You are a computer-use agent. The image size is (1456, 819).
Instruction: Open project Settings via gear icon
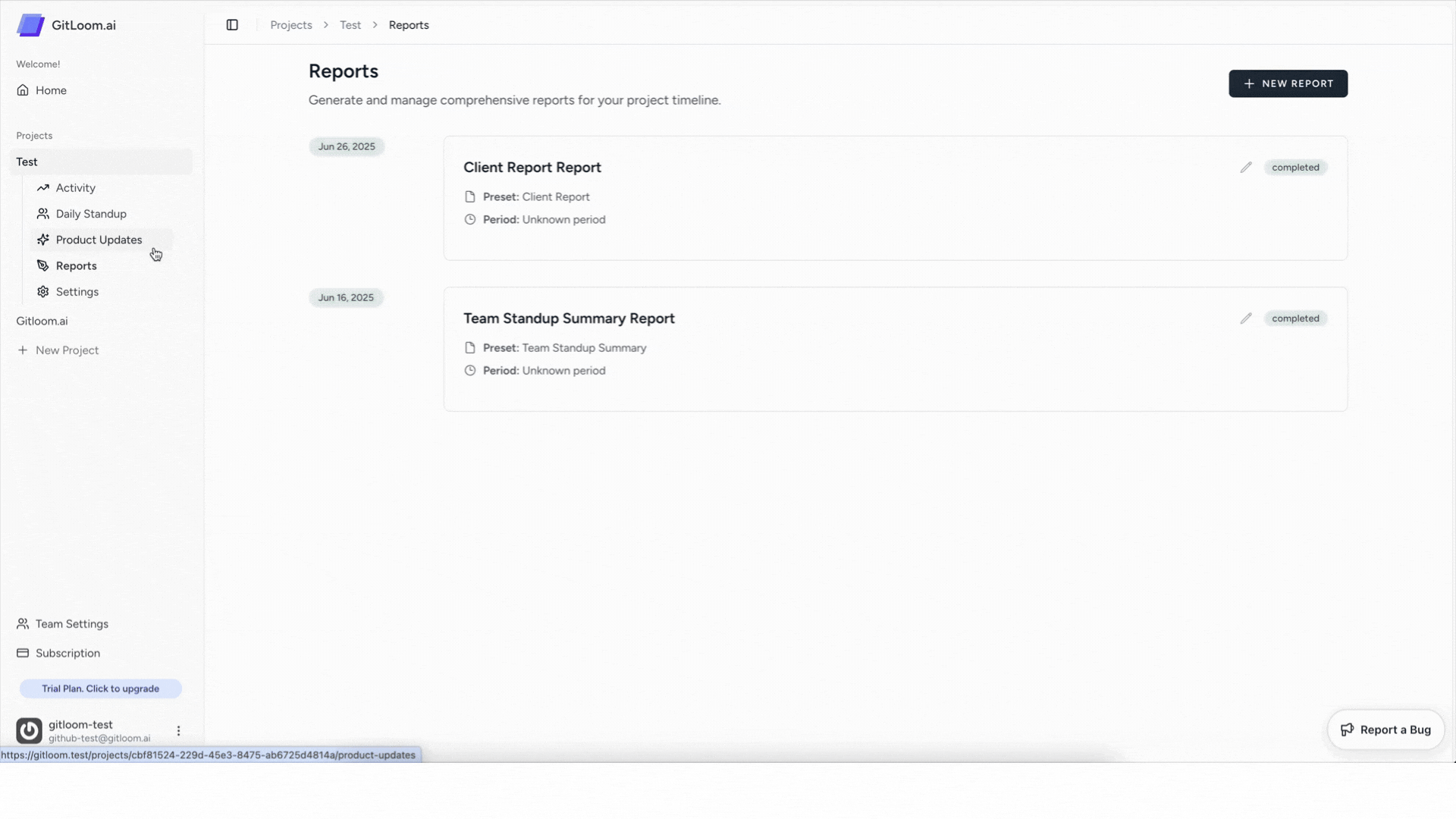42,291
